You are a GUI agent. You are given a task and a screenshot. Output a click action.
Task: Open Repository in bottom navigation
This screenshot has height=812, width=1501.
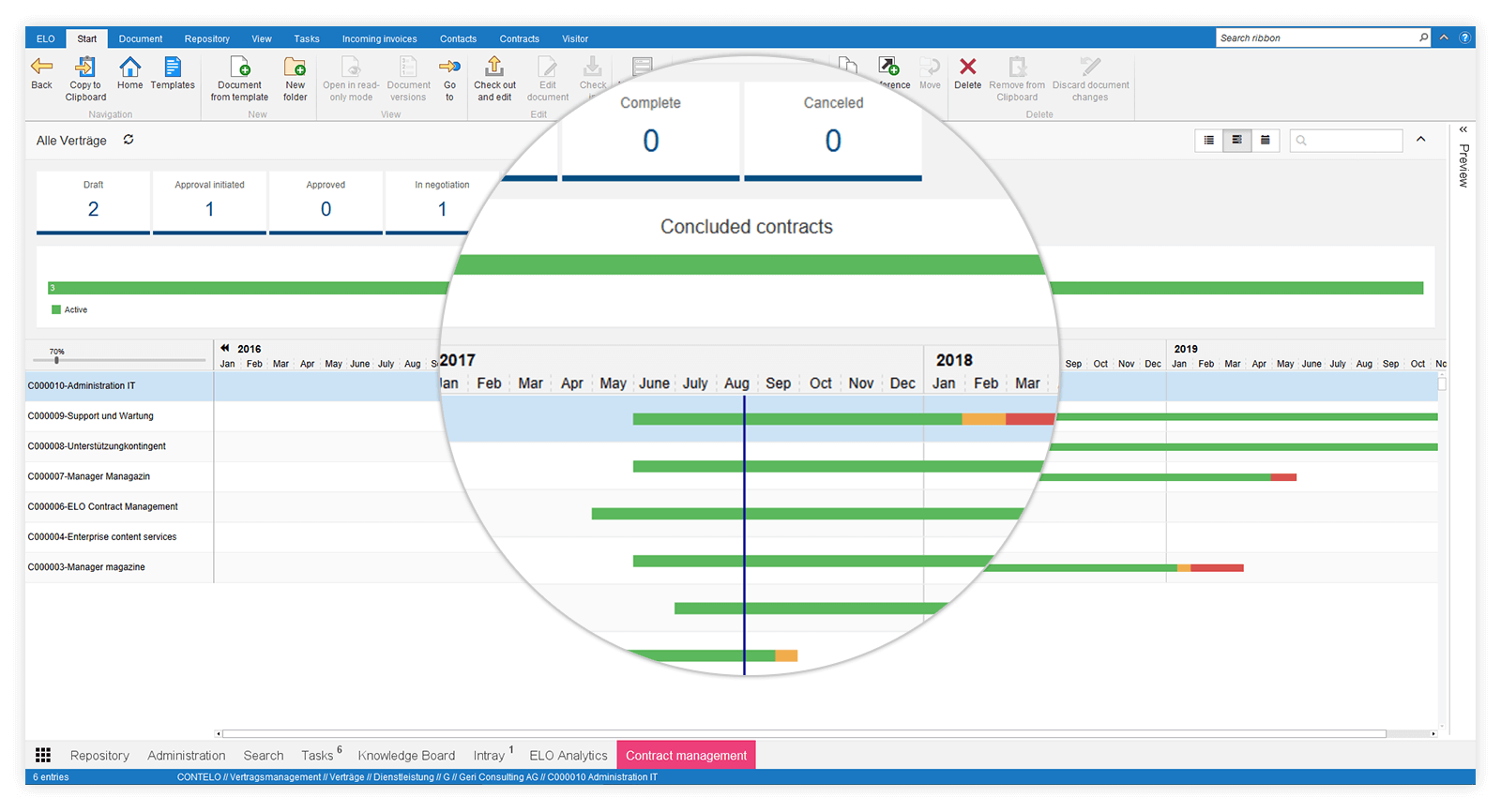tap(99, 755)
